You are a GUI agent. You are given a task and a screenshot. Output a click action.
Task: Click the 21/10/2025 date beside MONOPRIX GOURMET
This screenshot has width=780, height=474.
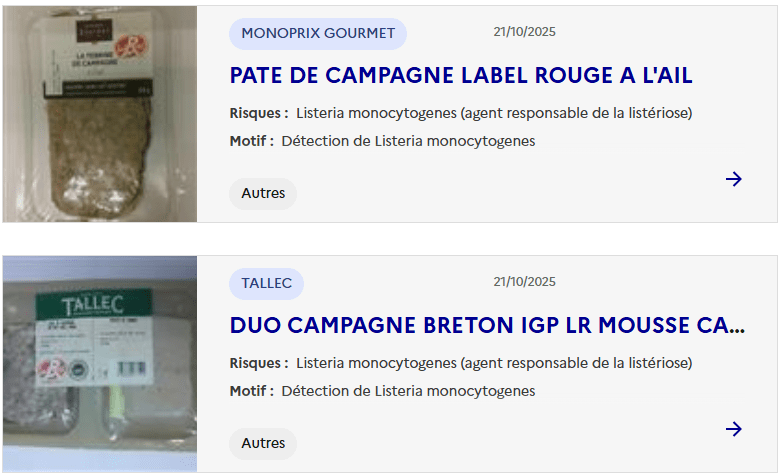(524, 32)
